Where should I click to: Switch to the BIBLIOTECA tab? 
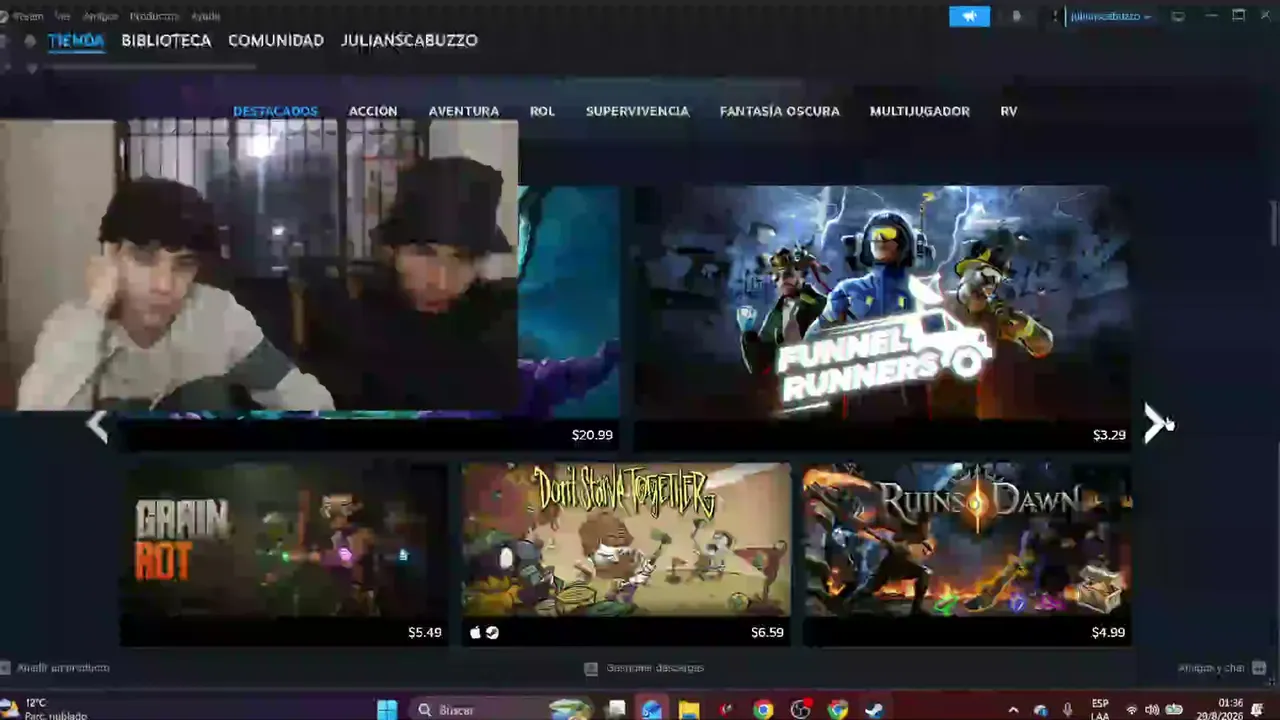[x=166, y=41]
